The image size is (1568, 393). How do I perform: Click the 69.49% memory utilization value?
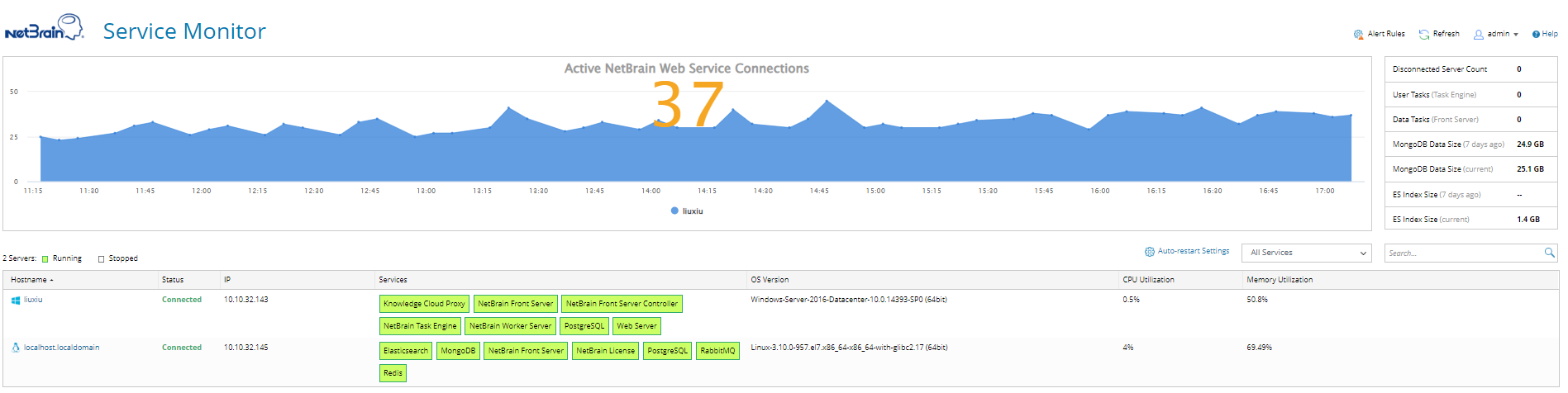pyautogui.click(x=1259, y=348)
